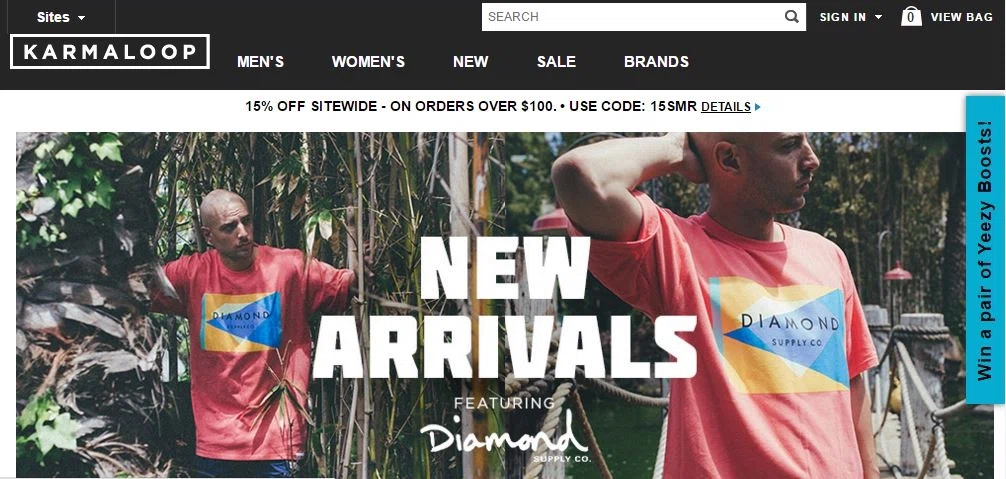Open the Sale section
1006x479 pixels.
[556, 62]
